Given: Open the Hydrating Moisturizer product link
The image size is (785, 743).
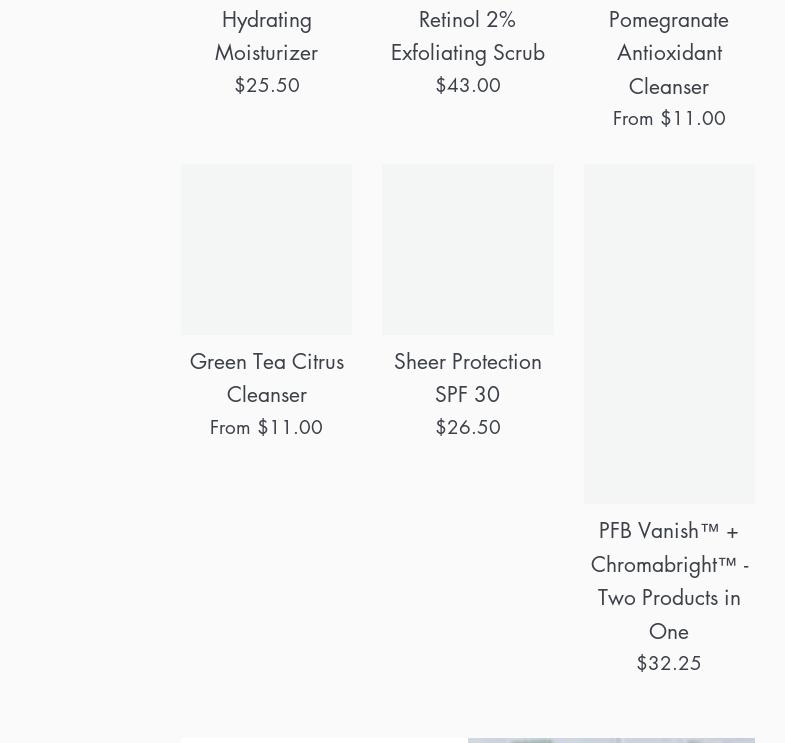Looking at the screenshot, I should coord(266,35).
